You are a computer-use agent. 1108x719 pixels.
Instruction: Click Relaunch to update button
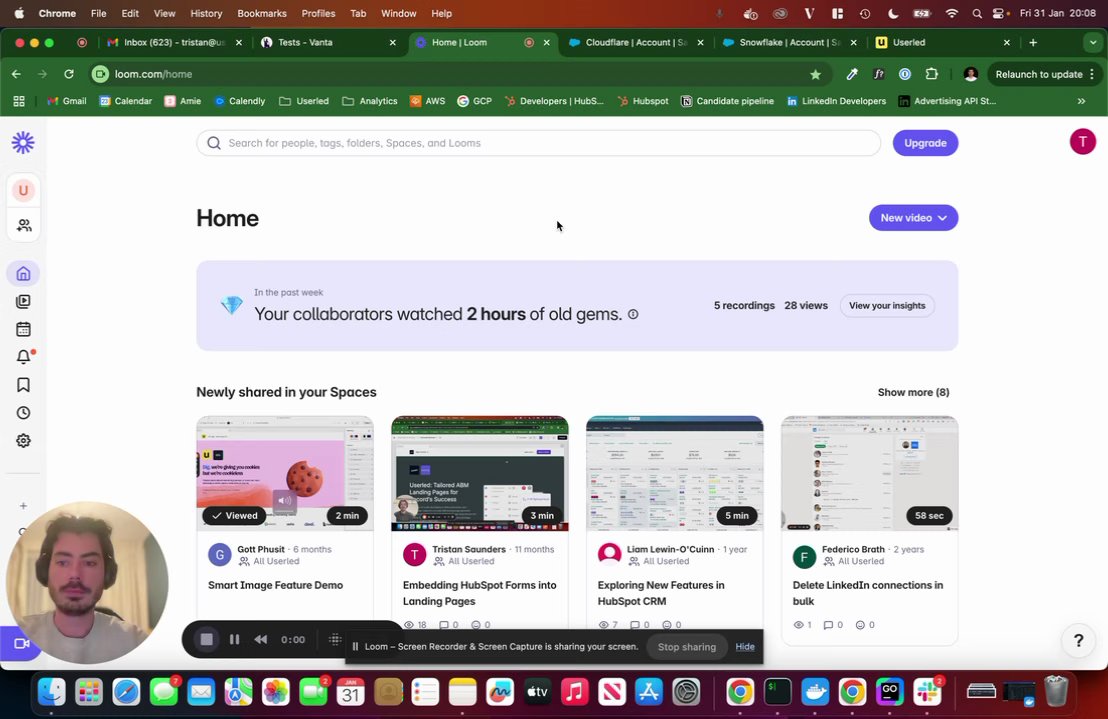(1039, 74)
